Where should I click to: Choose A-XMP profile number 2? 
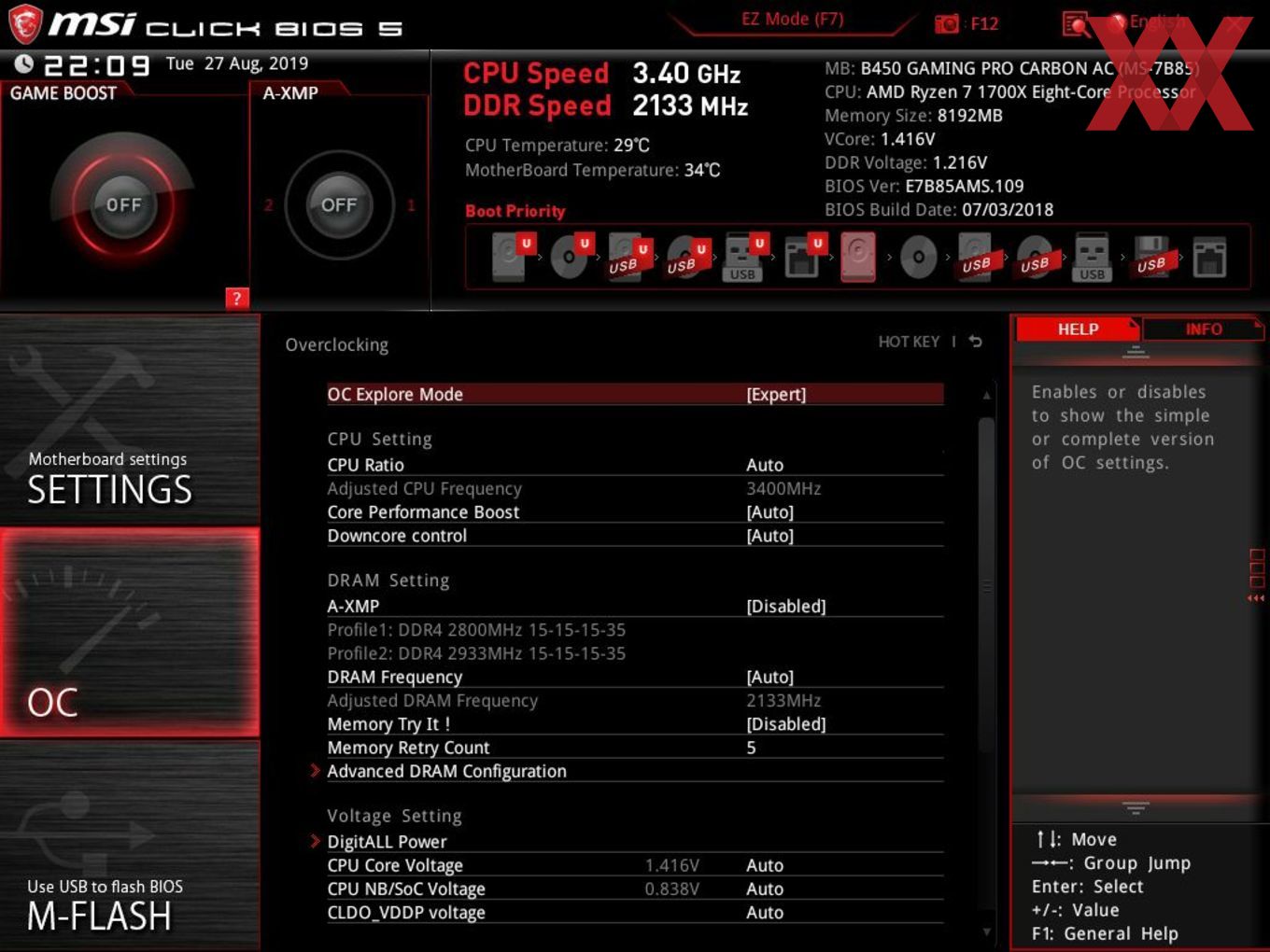click(x=269, y=204)
